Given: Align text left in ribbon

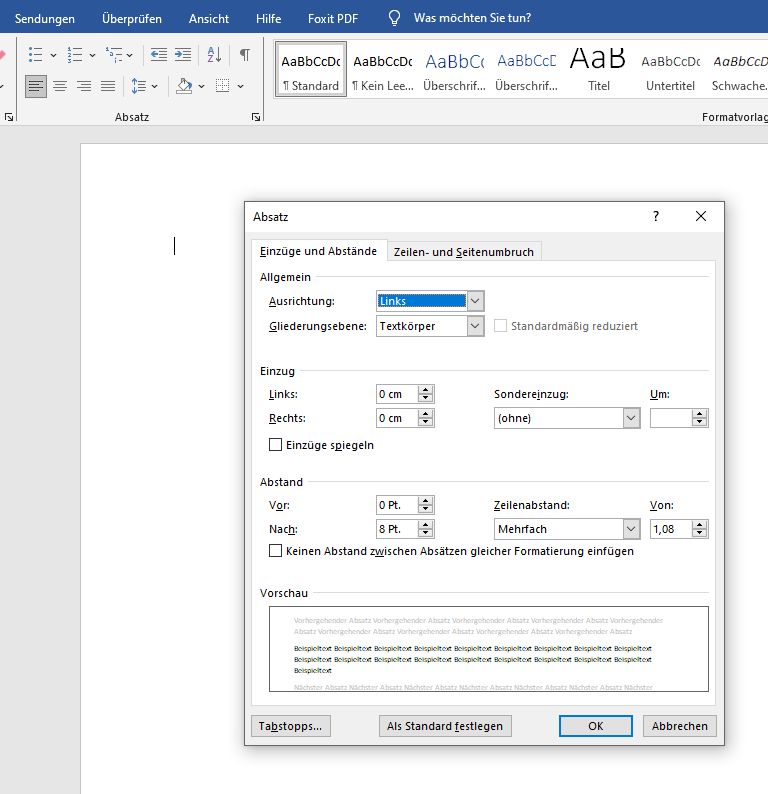Looking at the screenshot, I should pyautogui.click(x=35, y=86).
